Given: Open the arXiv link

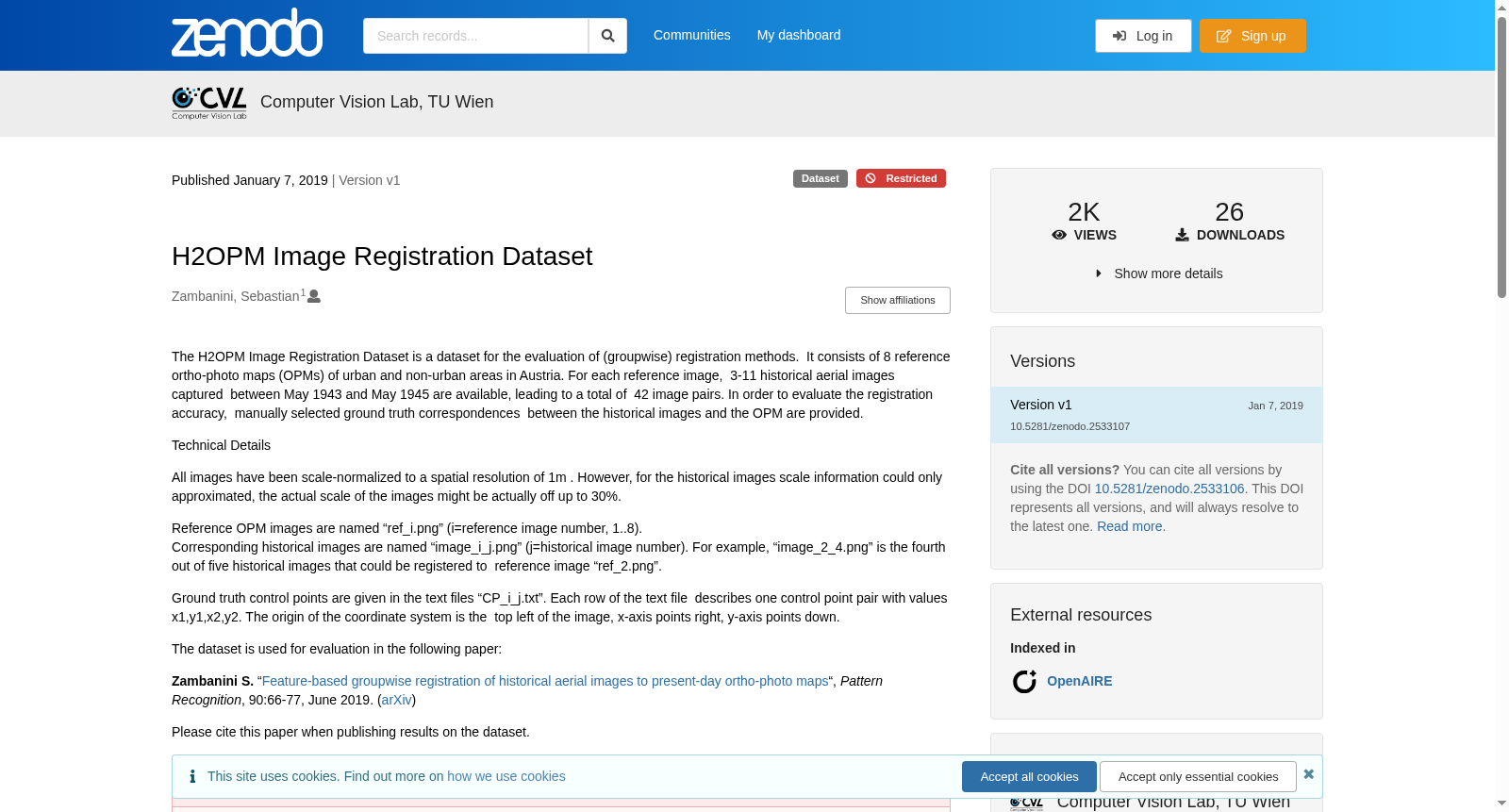Looking at the screenshot, I should pyautogui.click(x=397, y=700).
